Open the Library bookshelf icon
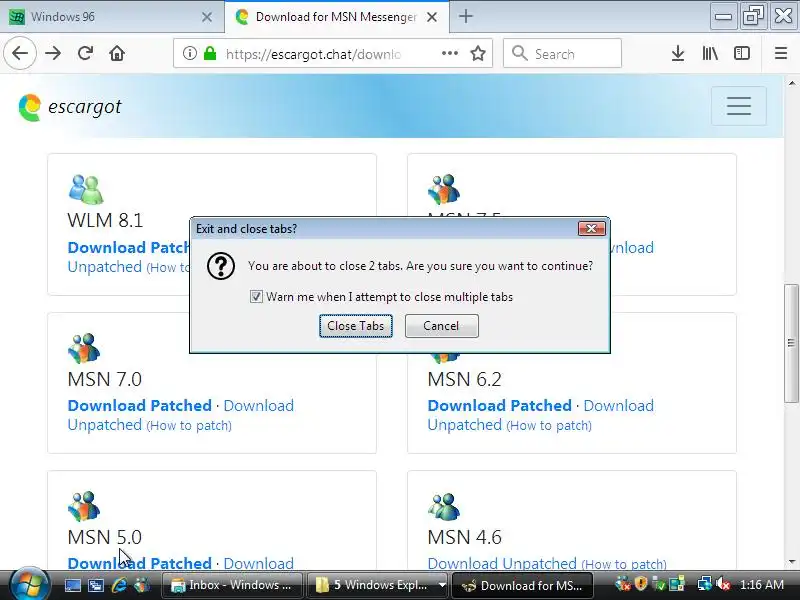Screen dimensions: 800x600 click(710, 53)
